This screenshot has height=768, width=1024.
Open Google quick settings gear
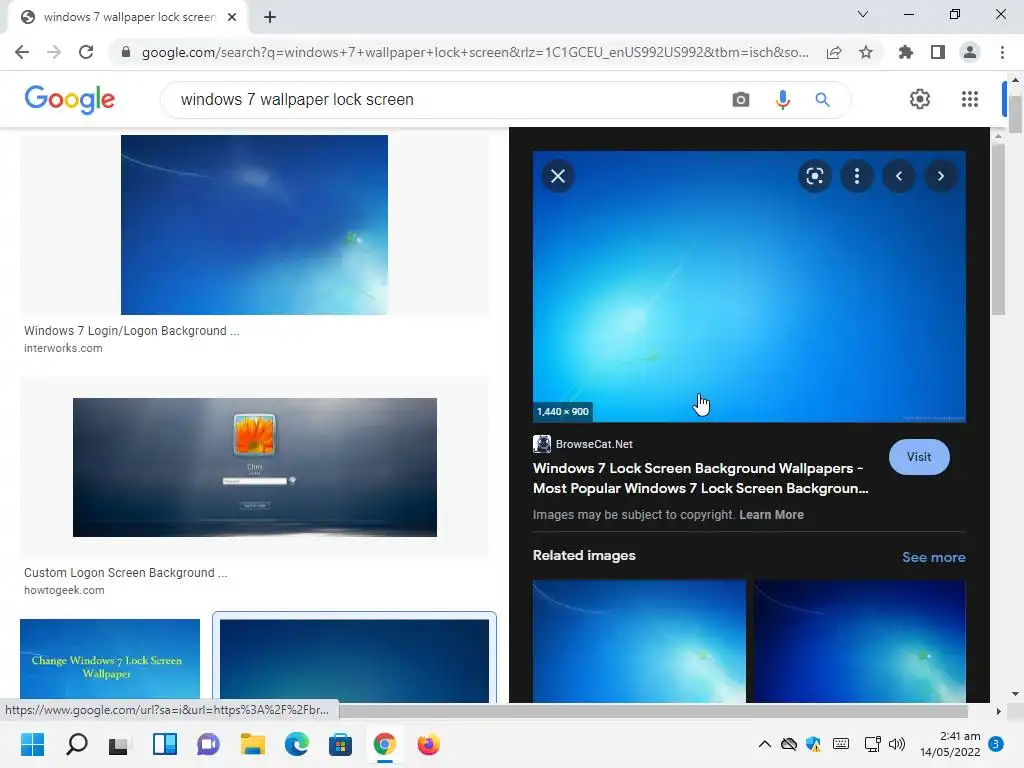click(x=920, y=99)
